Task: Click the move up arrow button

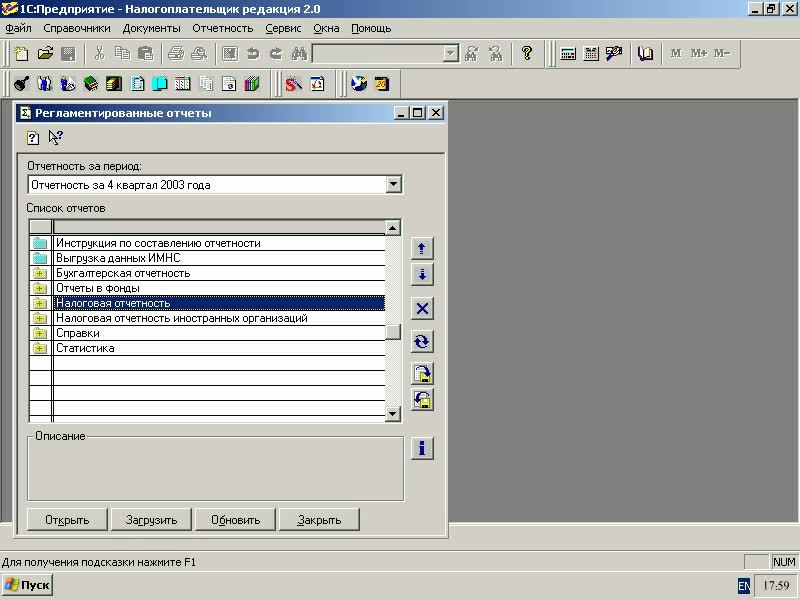Action: [422, 248]
